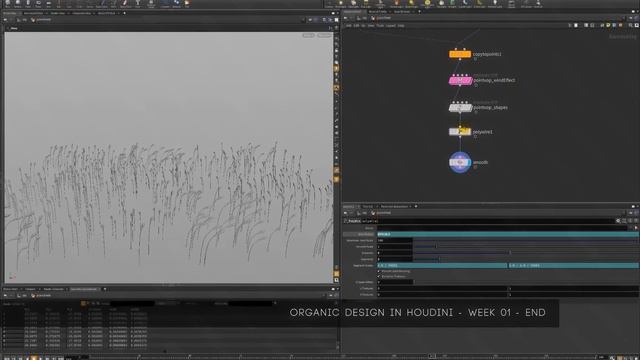
Task: Add a new pane tab beside Asset Browser
Action: click(419, 12)
